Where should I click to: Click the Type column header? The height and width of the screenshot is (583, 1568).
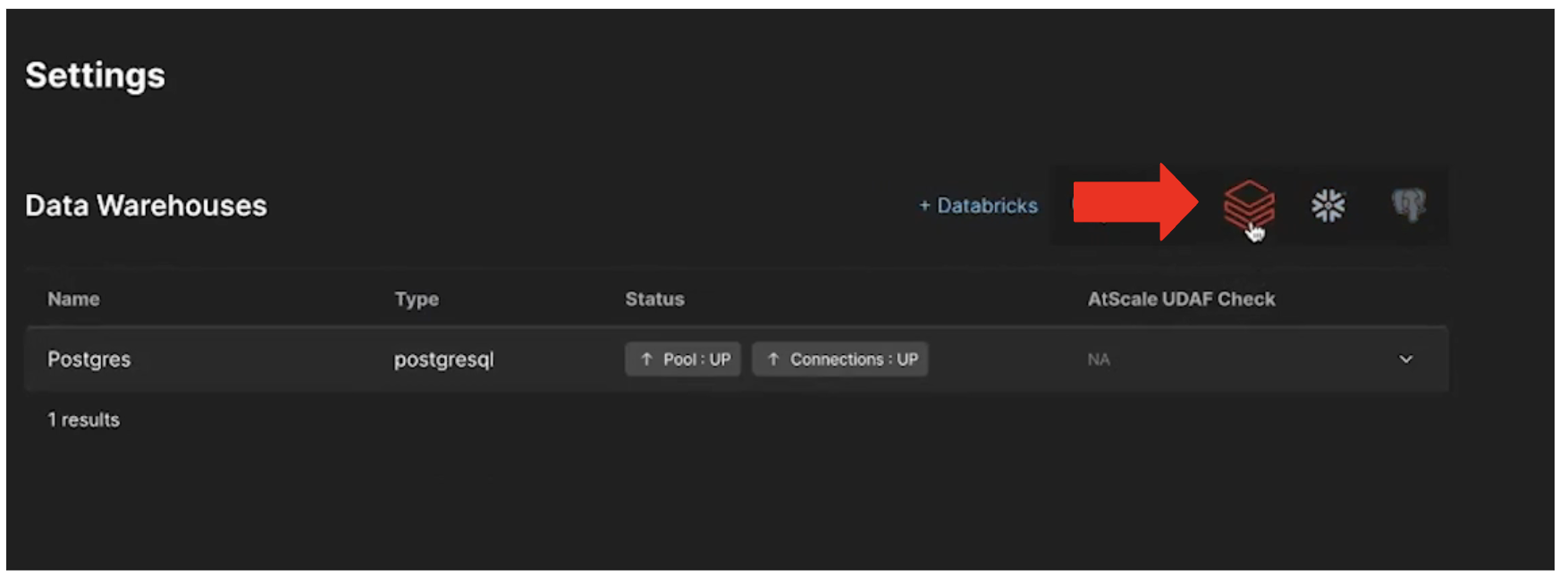(x=417, y=300)
